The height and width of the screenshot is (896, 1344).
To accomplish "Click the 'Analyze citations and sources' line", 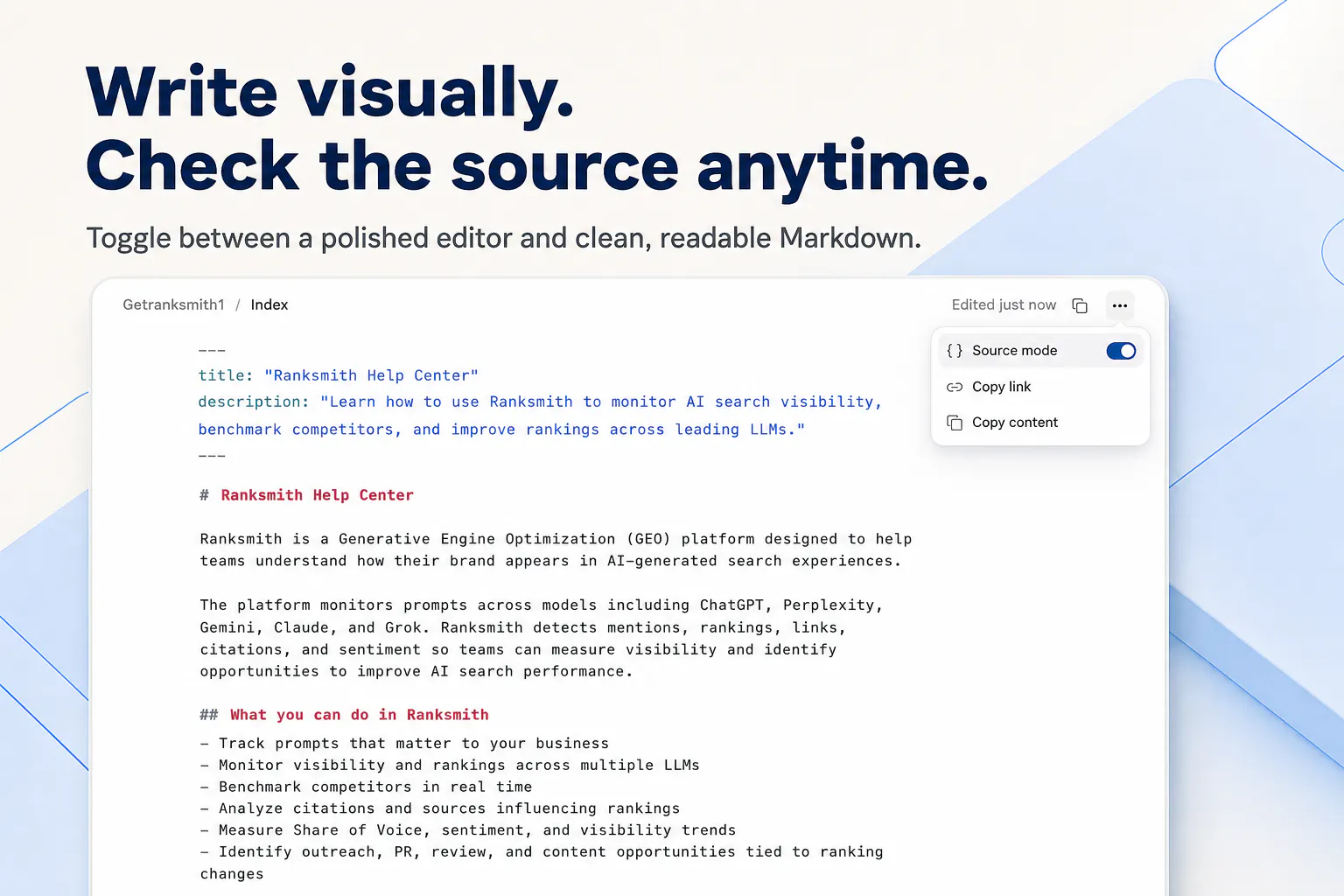I will coord(440,808).
